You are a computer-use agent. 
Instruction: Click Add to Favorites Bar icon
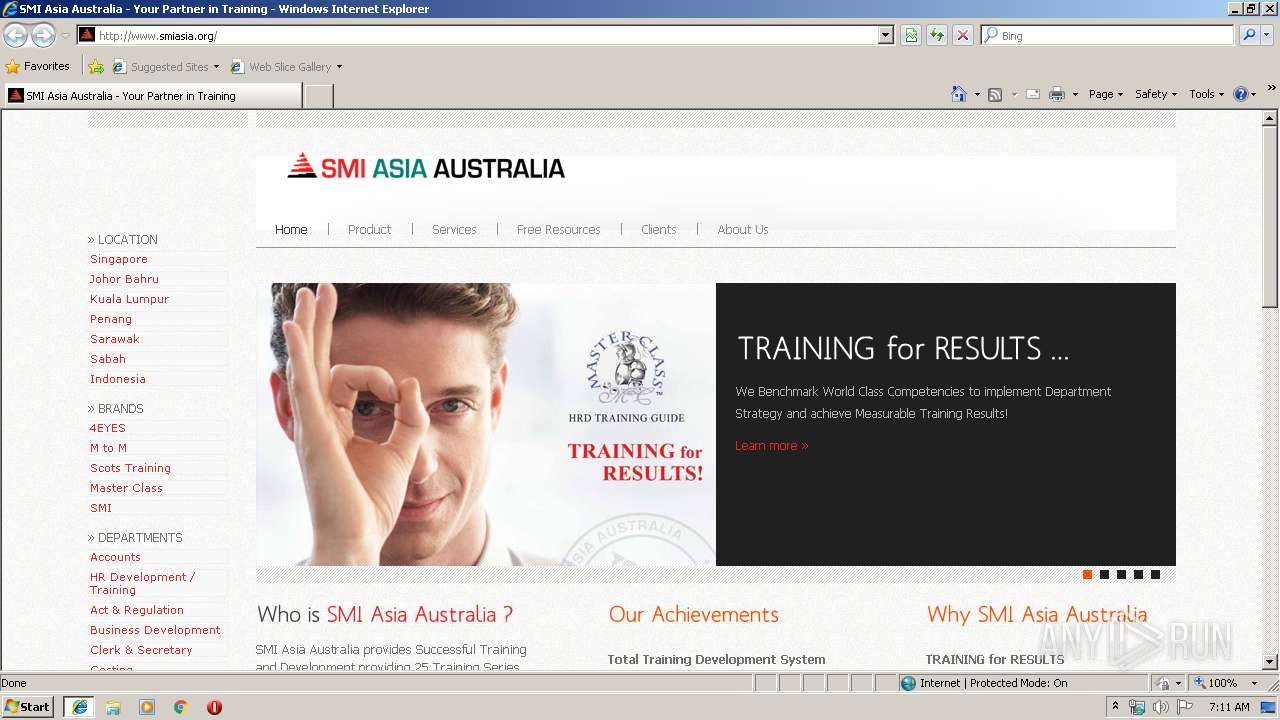96,67
